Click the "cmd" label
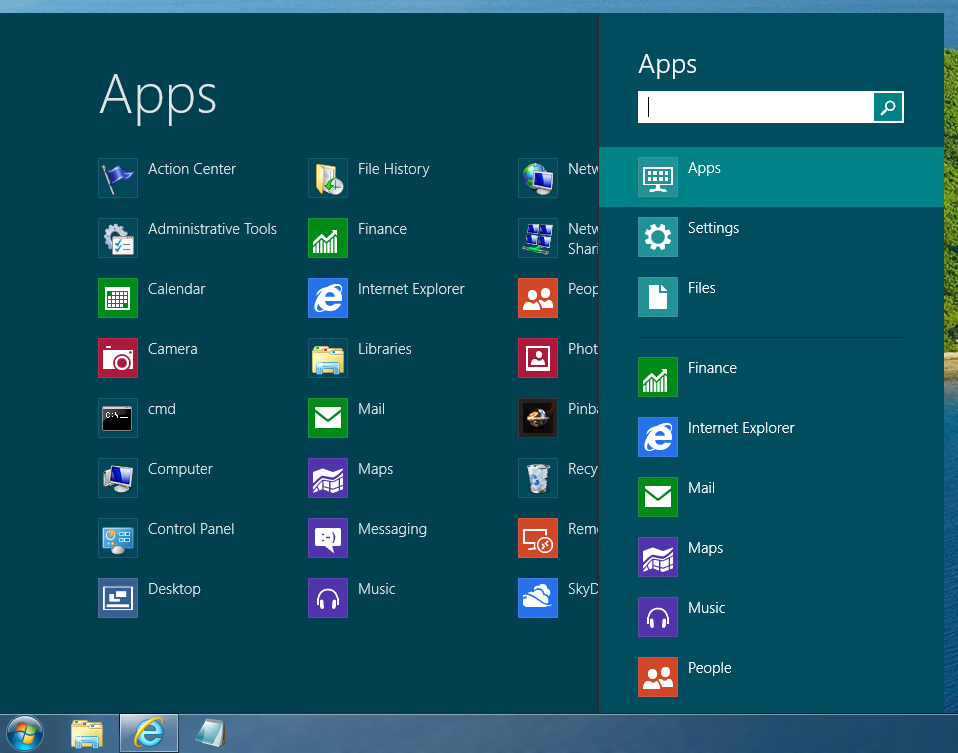This screenshot has width=958, height=753. (x=161, y=409)
